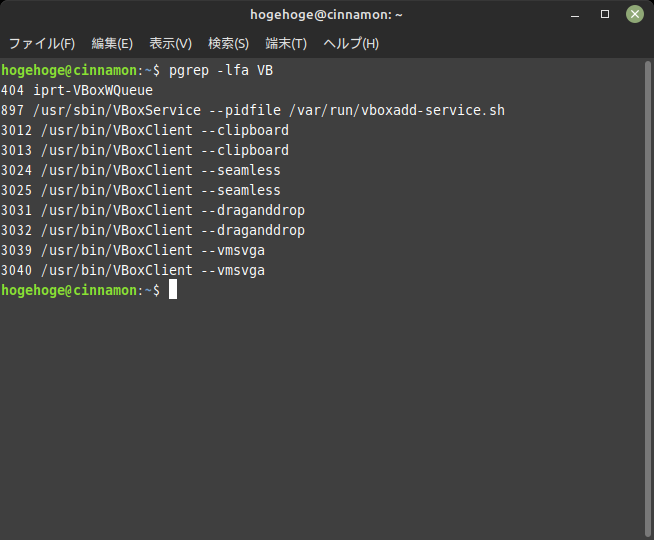
Task: Click the vertical scrollbar of the terminal
Action: (648, 299)
